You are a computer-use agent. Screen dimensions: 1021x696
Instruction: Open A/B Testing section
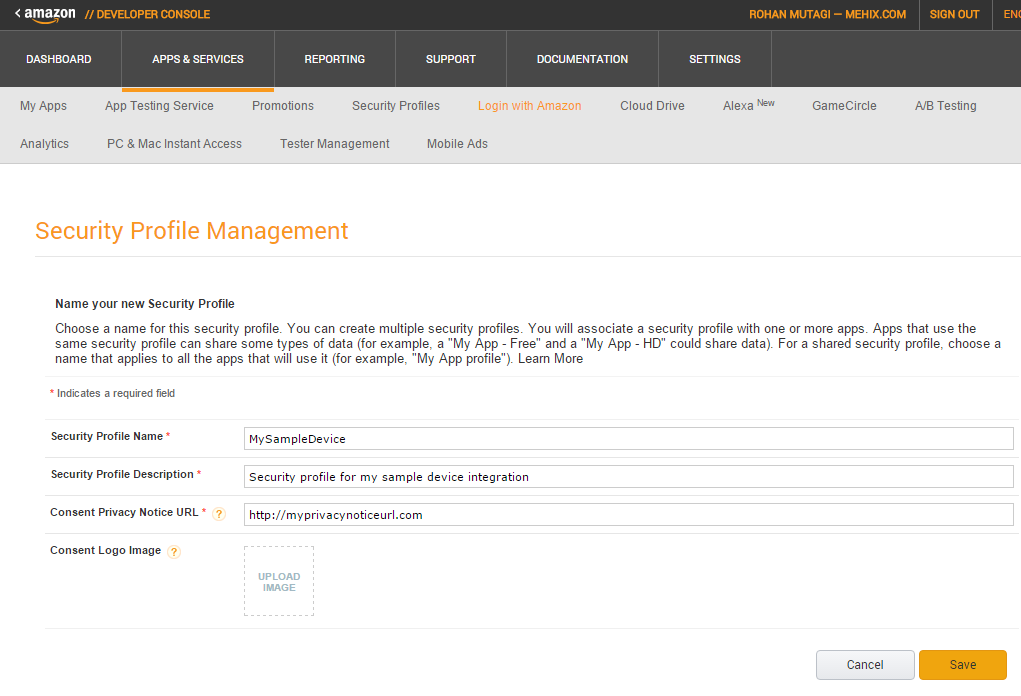(x=945, y=105)
